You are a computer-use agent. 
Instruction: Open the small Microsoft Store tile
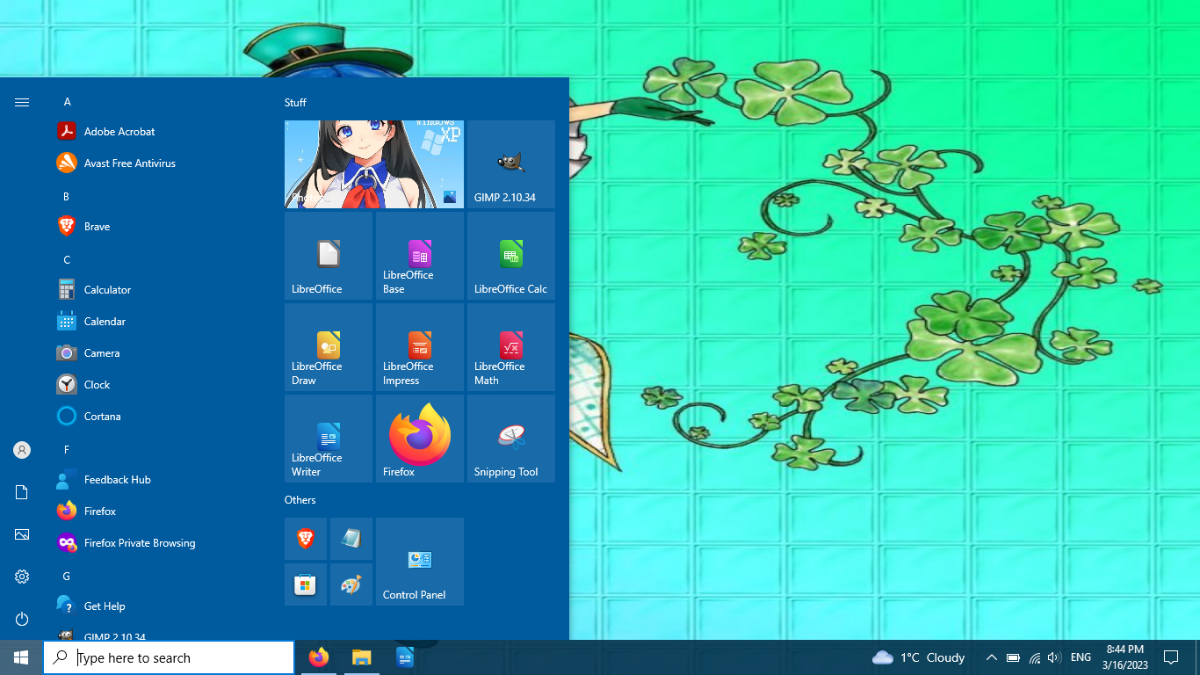click(x=306, y=584)
